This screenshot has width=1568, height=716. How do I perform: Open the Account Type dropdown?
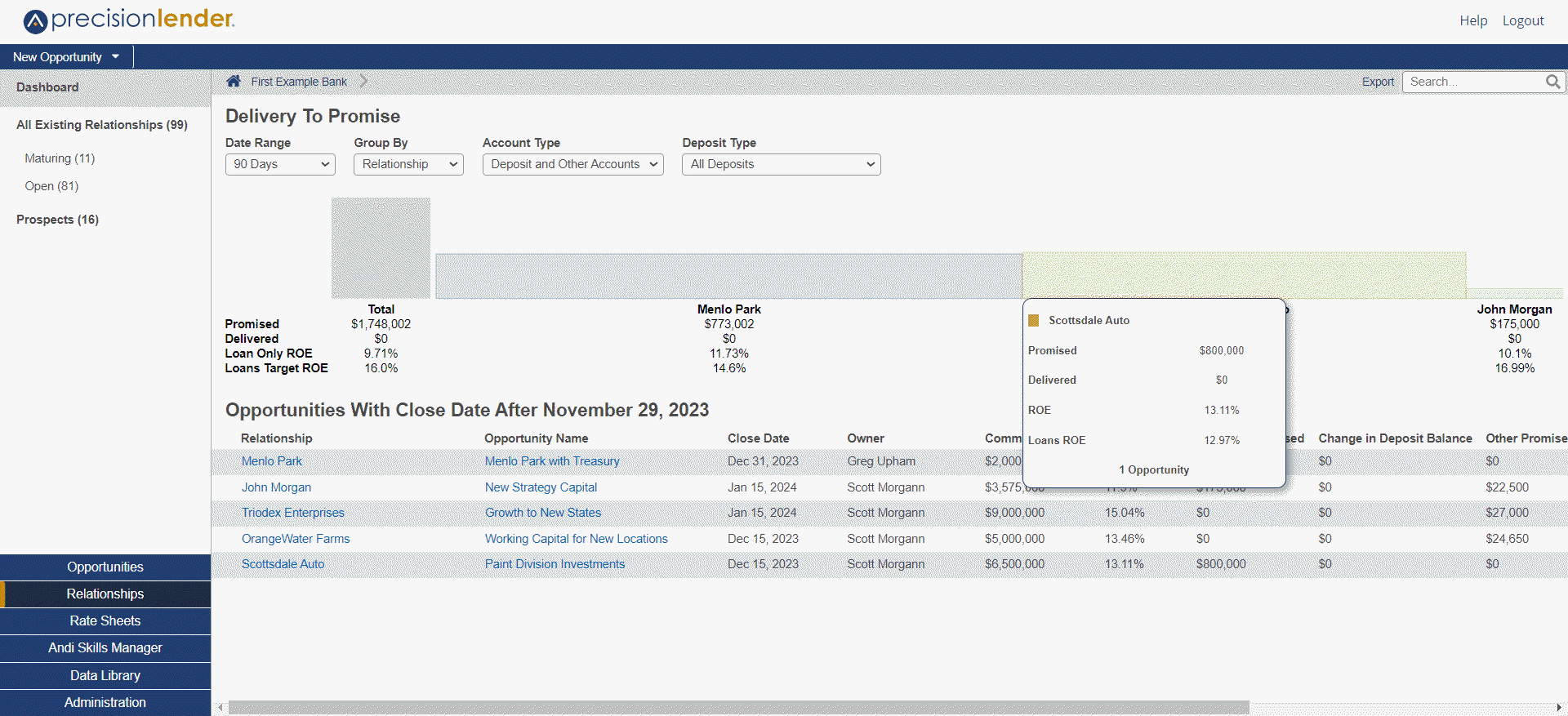coord(572,164)
